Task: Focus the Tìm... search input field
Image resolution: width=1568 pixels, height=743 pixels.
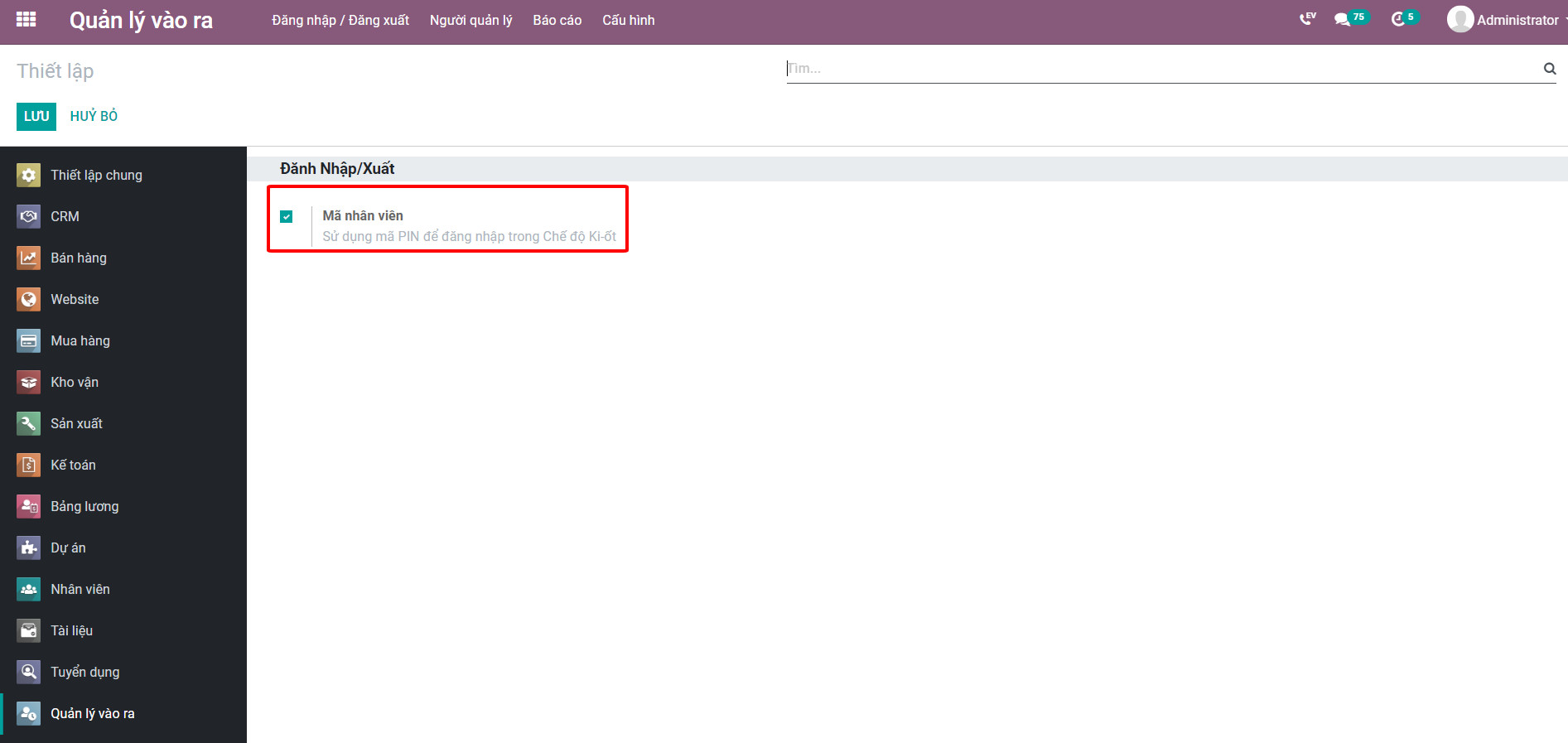Action: (1163, 69)
